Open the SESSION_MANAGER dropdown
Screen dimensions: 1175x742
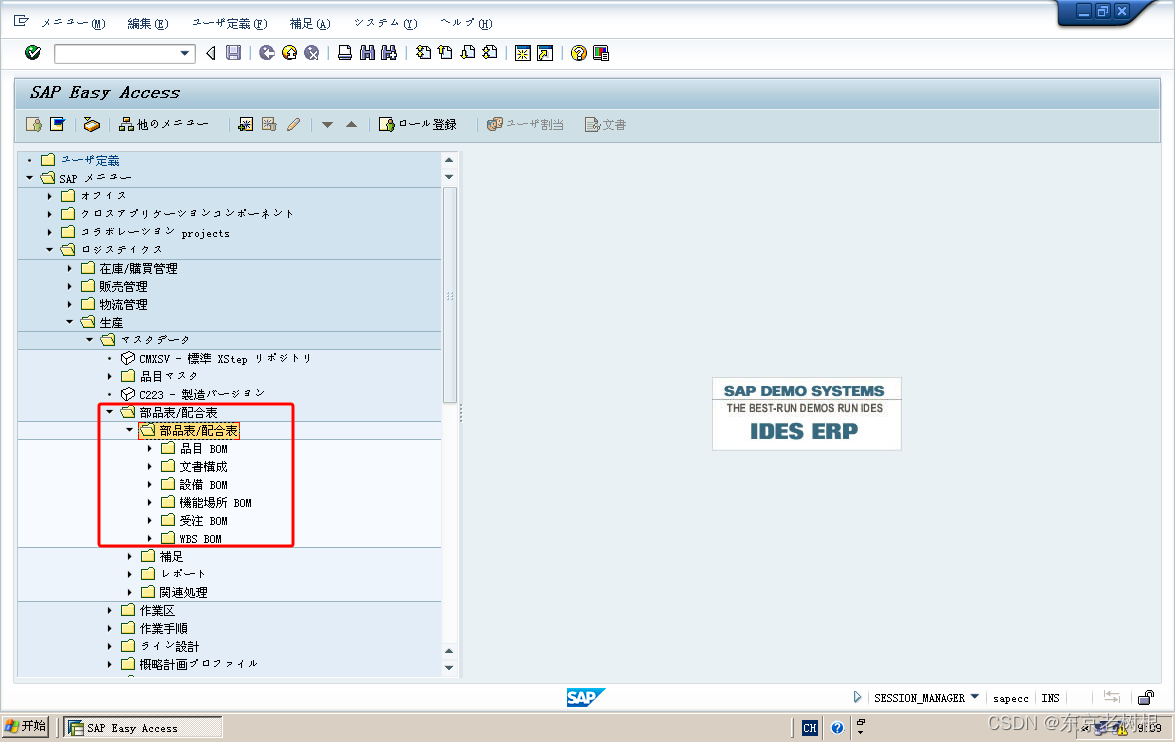tap(974, 698)
